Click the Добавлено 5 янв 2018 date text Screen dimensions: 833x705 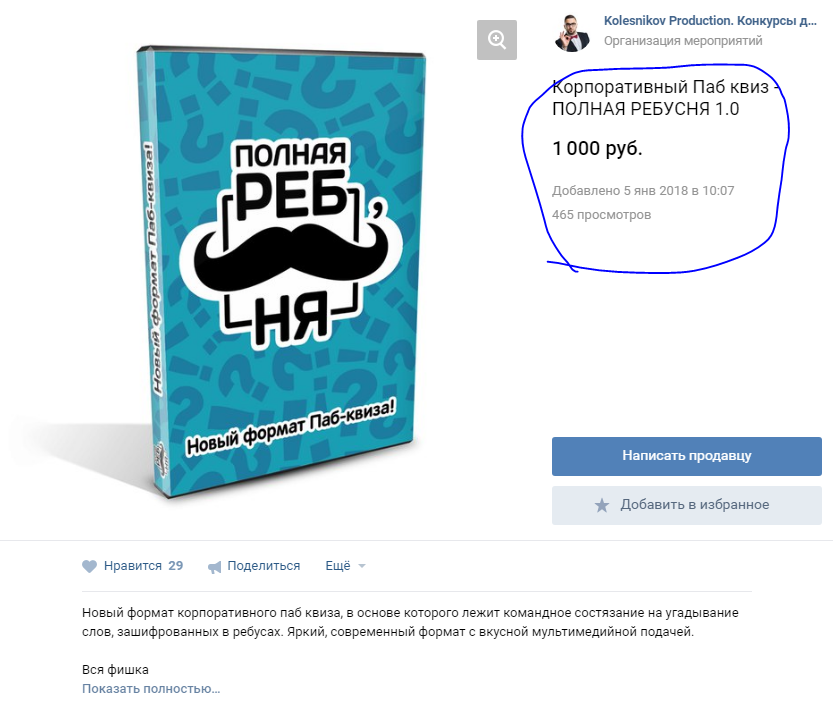643,191
